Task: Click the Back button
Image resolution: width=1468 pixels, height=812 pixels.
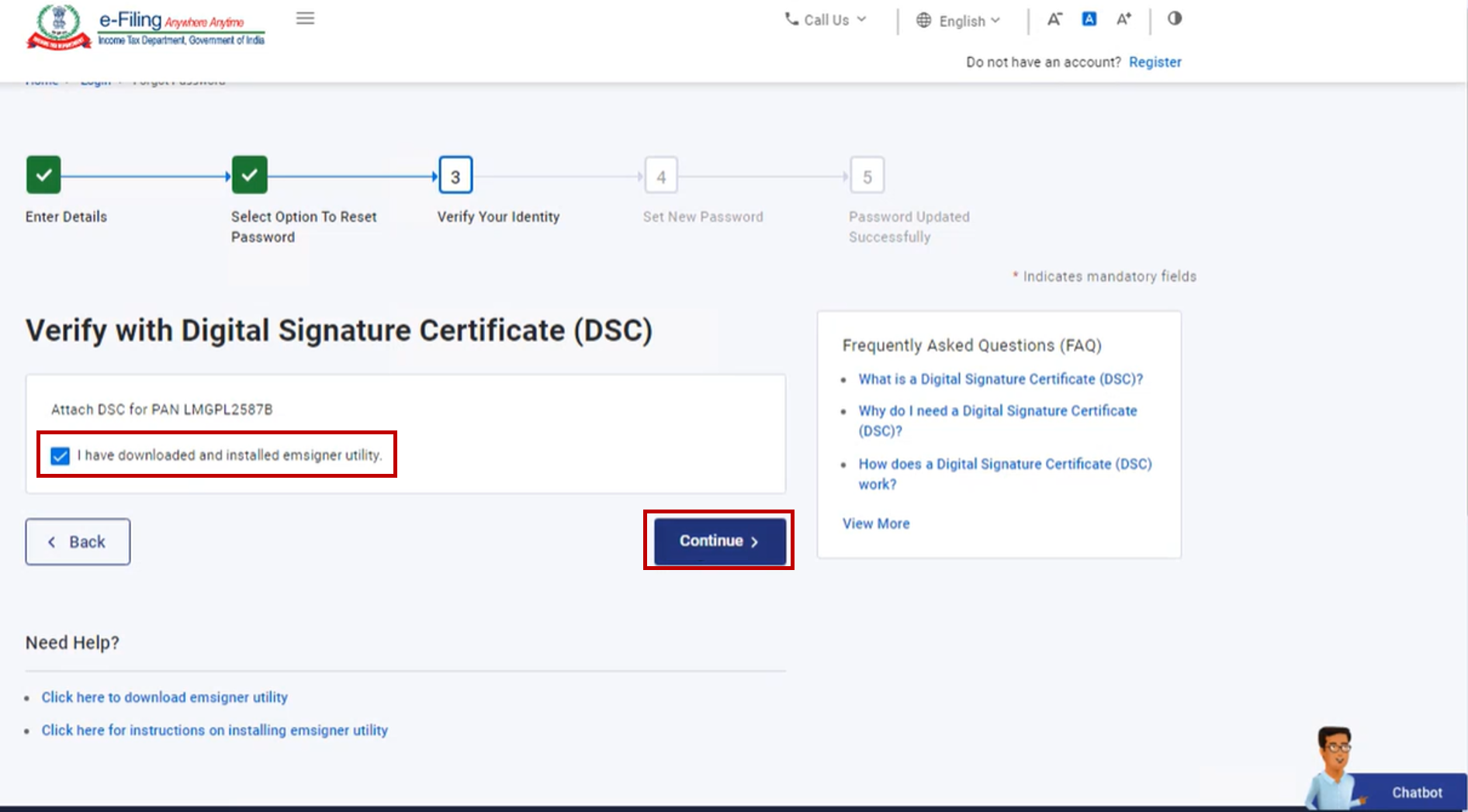Action: (78, 541)
